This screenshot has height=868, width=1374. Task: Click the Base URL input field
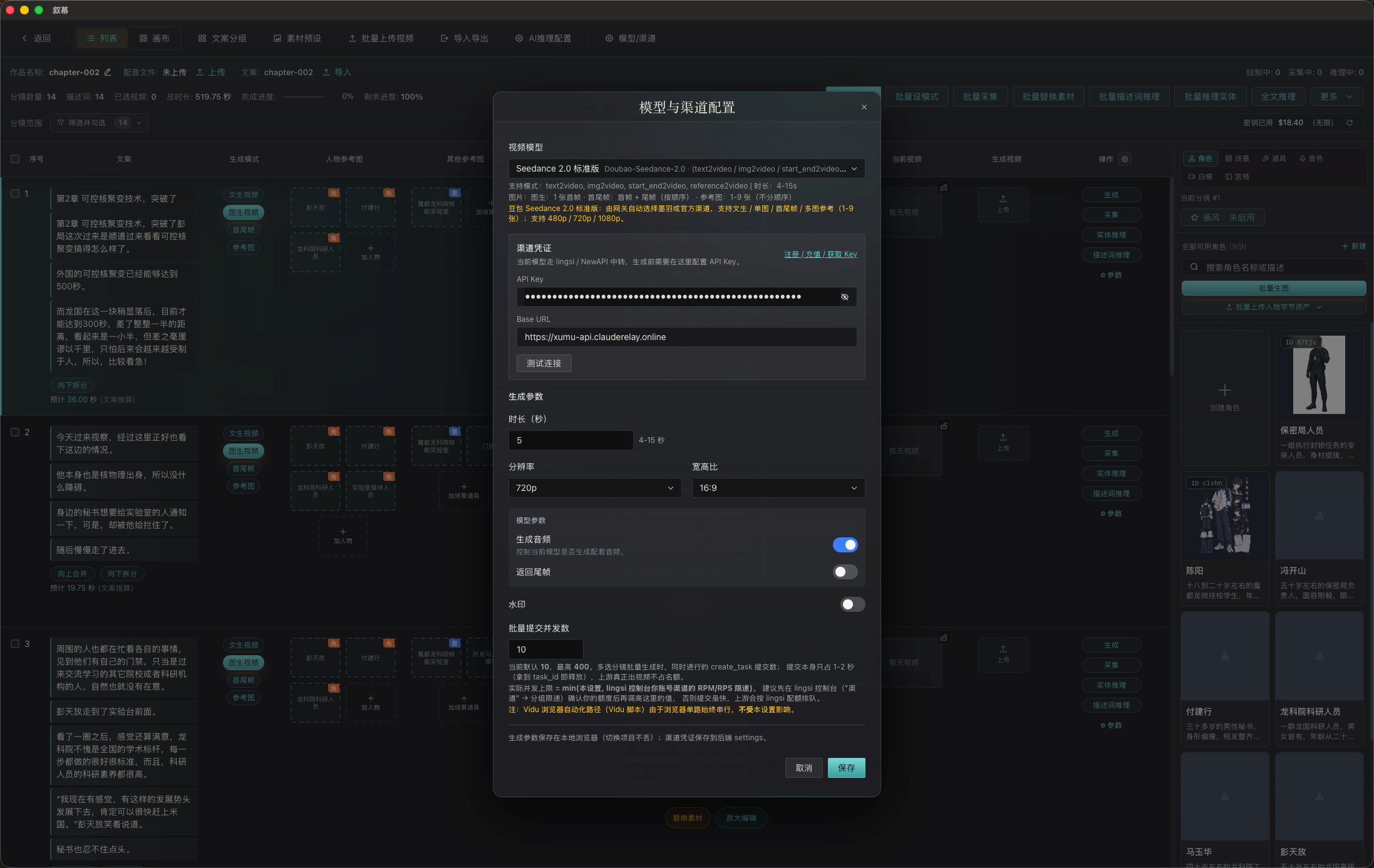686,337
